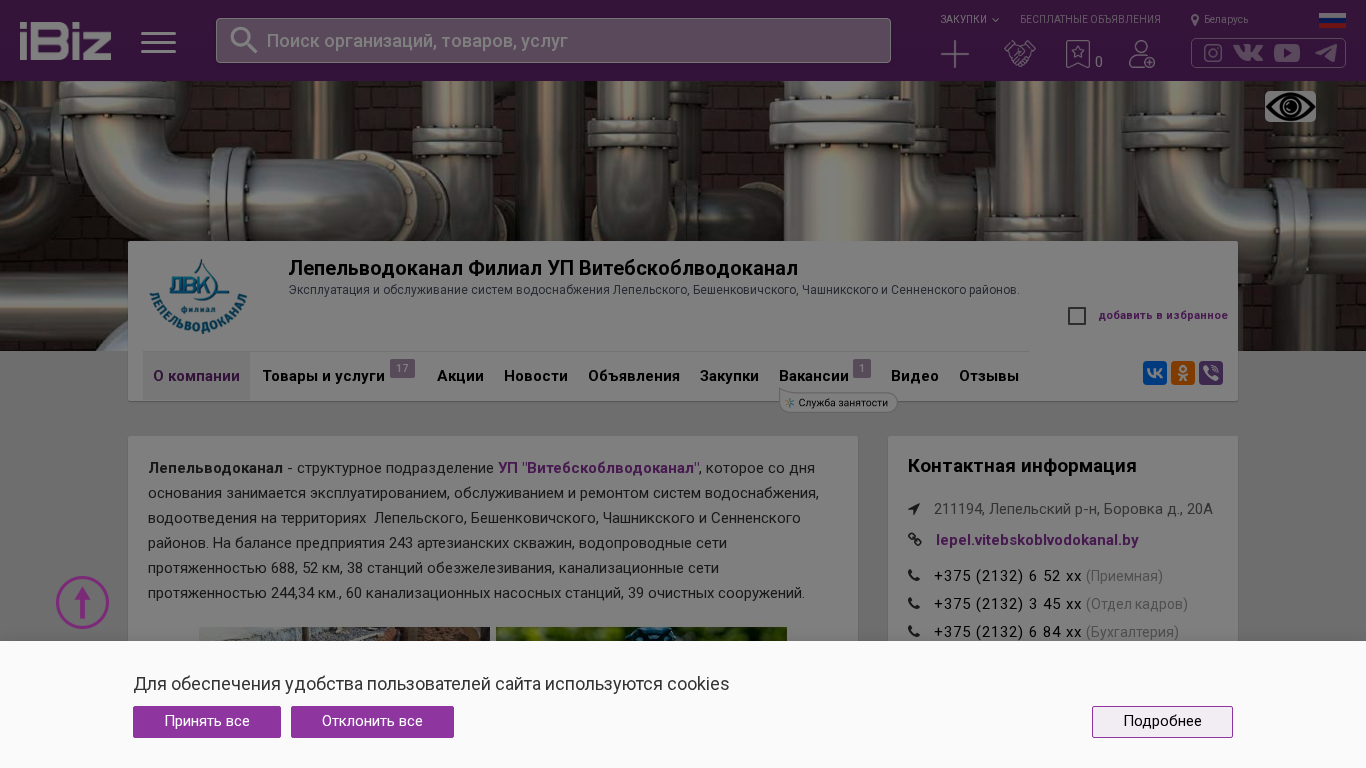Image resolution: width=1366 pixels, height=768 pixels.
Task: Click the phone icon beside Приемная
Action: point(914,575)
